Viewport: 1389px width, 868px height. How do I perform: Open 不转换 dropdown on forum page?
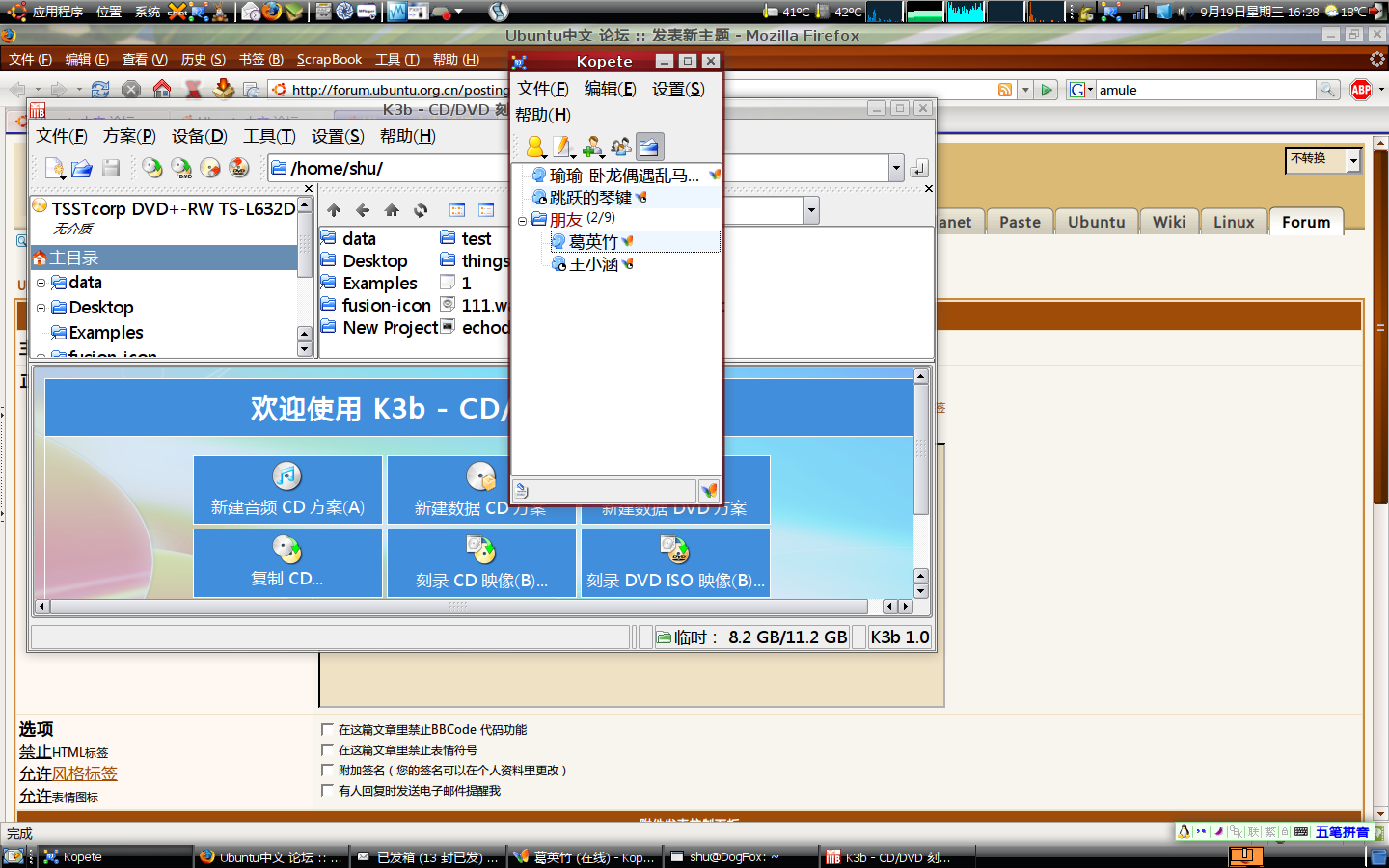[x=1353, y=160]
